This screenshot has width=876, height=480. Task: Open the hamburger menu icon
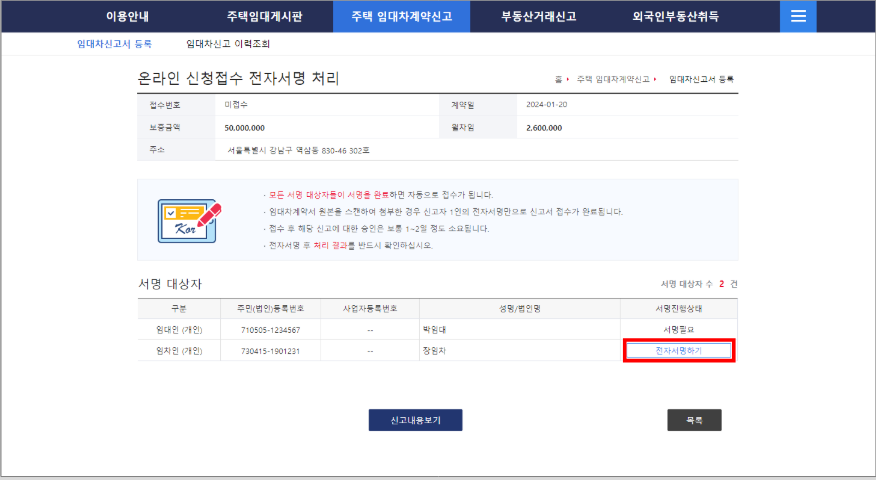pyautogui.click(x=798, y=16)
